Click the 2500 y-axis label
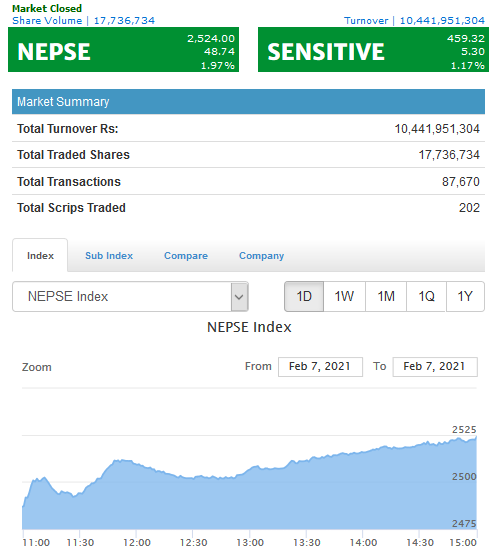Image resolution: width=495 pixels, height=554 pixels. tap(464, 477)
